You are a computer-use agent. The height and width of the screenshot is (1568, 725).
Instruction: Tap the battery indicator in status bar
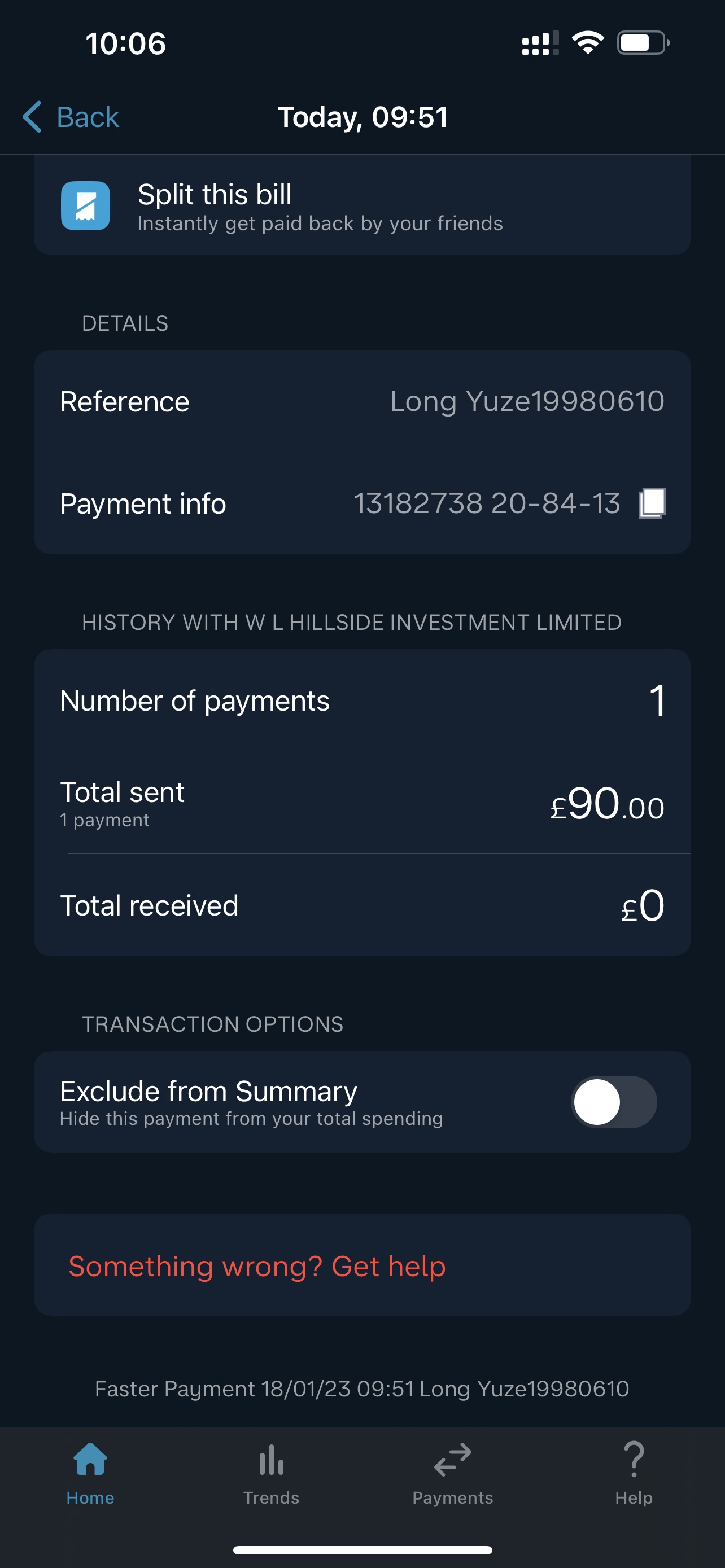coord(643,43)
